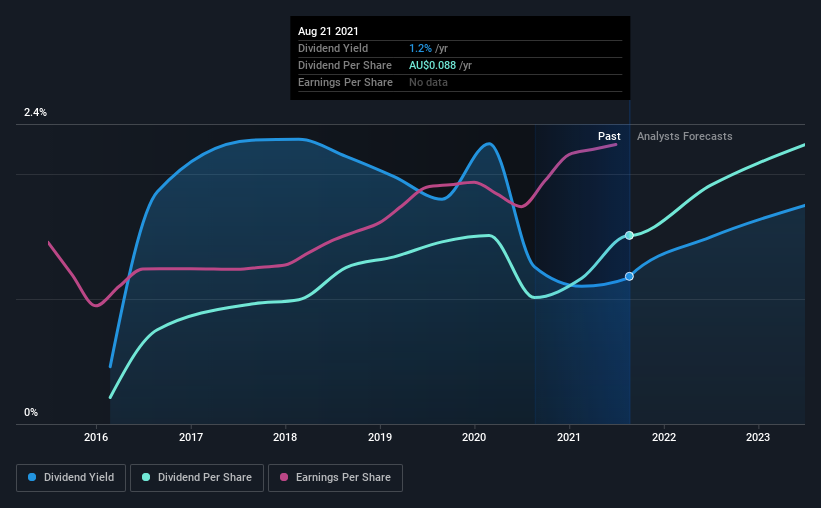Screen dimensions: 821x508
Task: Click the Analysts Forecasts label
Action: [684, 136]
